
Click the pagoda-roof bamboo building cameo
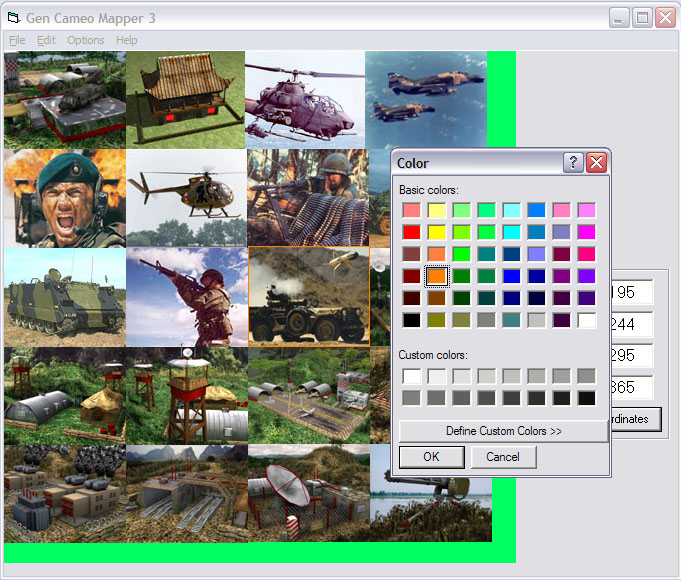coord(186,100)
